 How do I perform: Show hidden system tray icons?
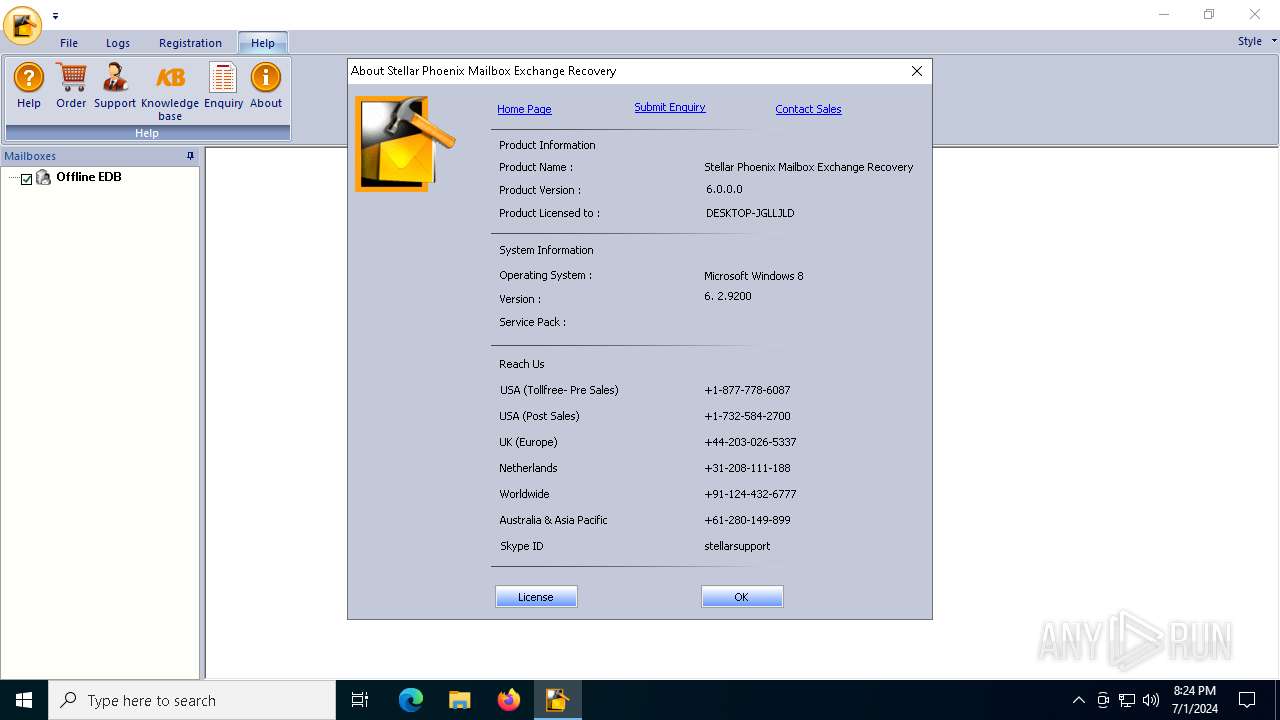1078,700
